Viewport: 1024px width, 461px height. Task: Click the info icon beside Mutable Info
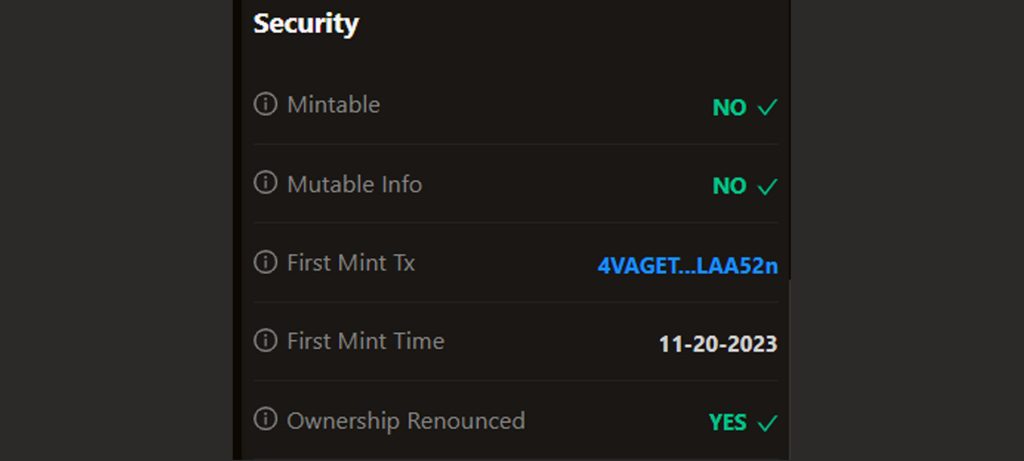[265, 183]
